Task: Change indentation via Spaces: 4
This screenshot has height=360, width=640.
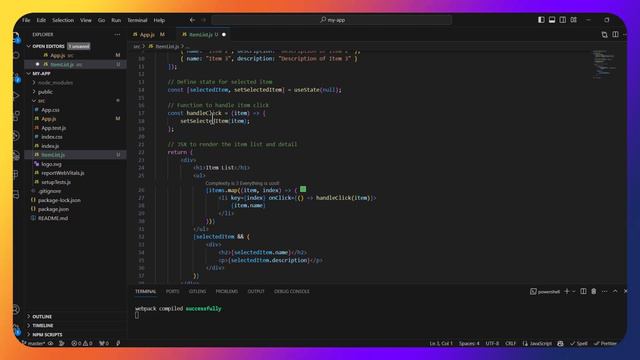Action: click(469, 343)
